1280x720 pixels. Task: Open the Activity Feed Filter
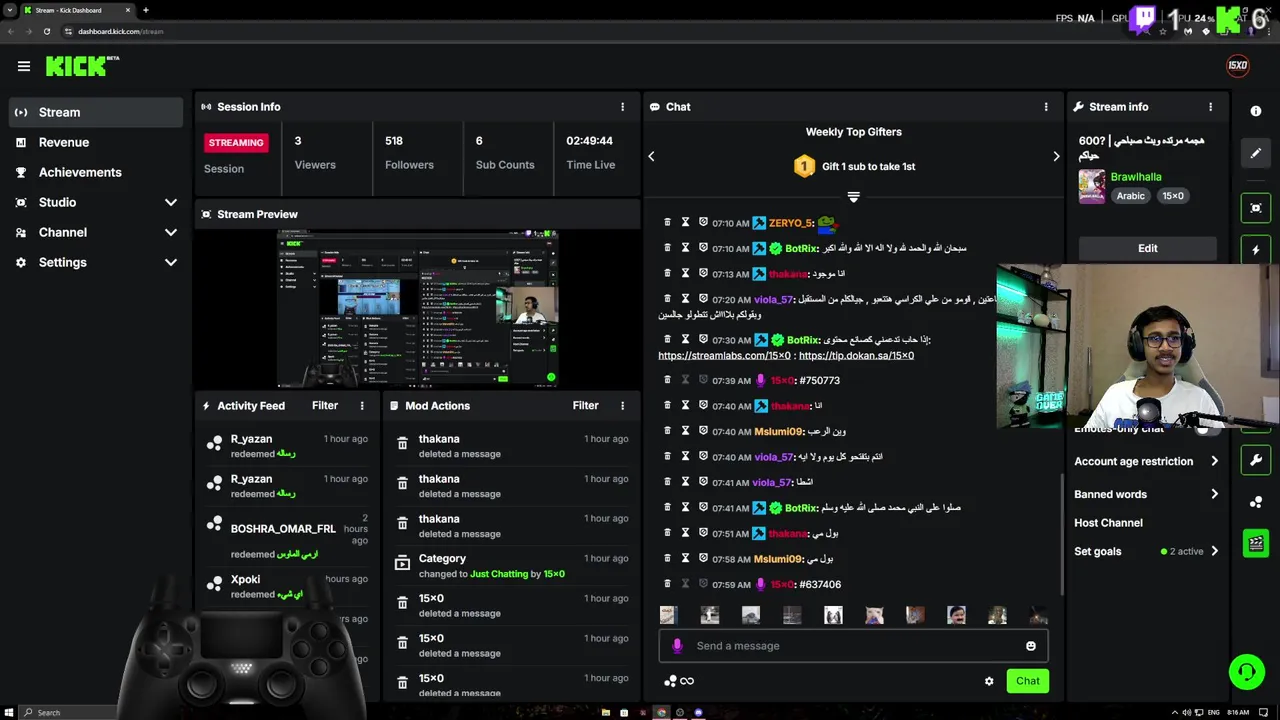pos(325,406)
